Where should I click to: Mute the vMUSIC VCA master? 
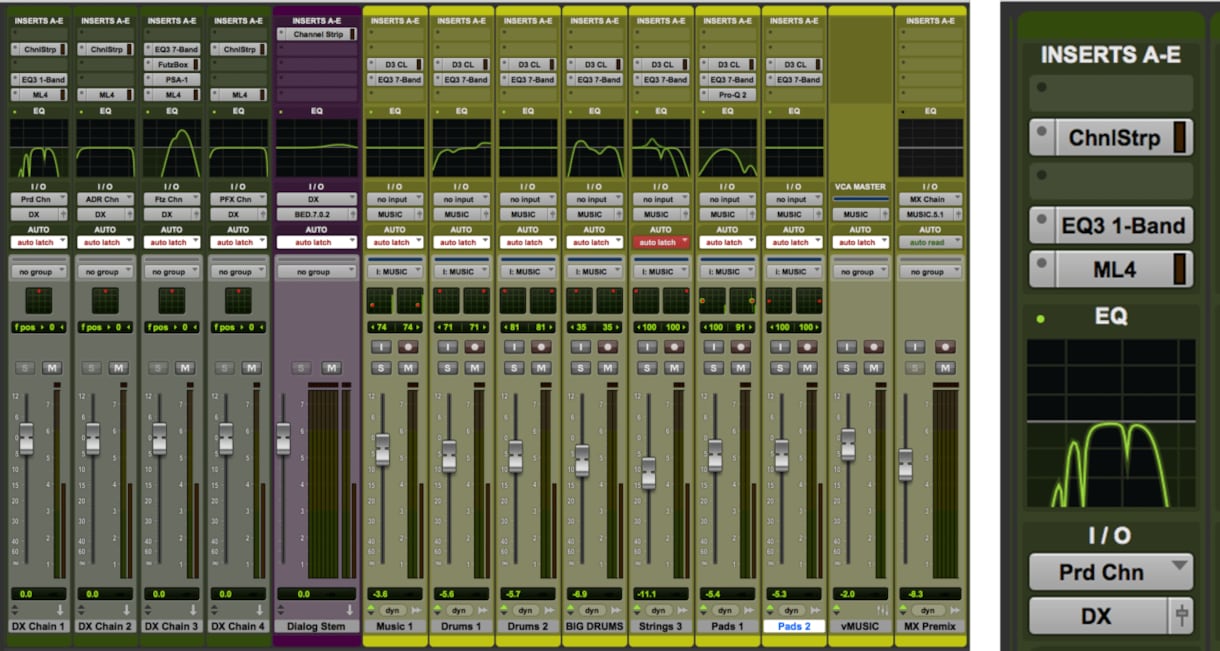pyautogui.click(x=873, y=367)
